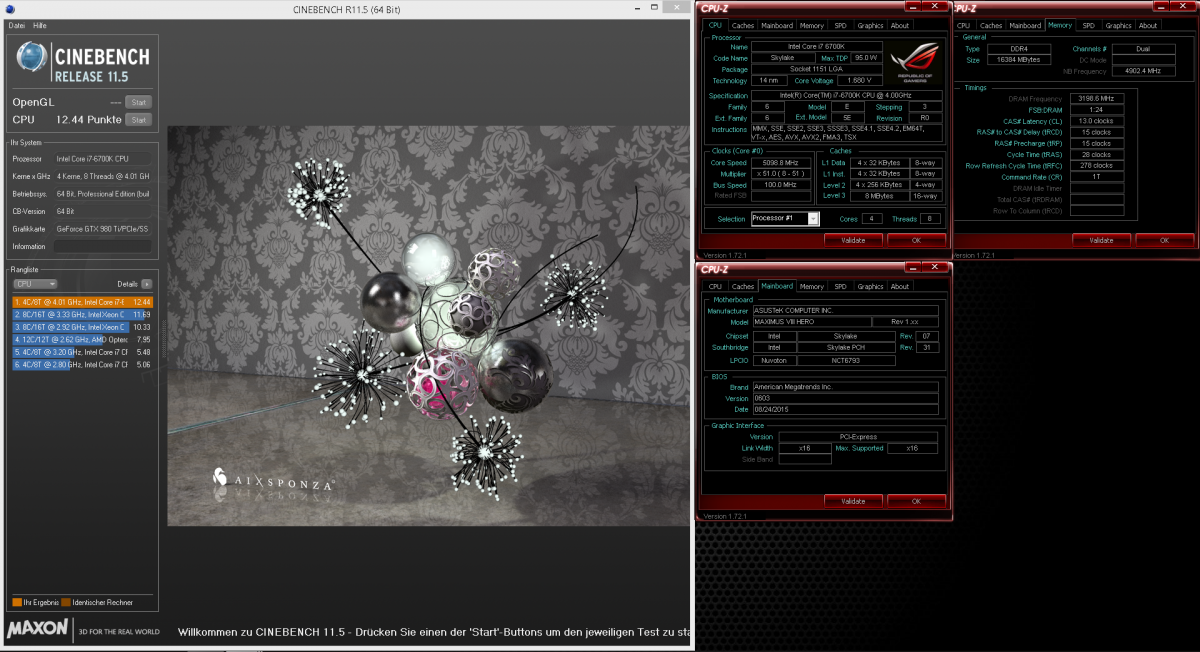Click the Details arrow button in Rangliste
Viewport: 1200px width, 652px height.
click(x=147, y=284)
